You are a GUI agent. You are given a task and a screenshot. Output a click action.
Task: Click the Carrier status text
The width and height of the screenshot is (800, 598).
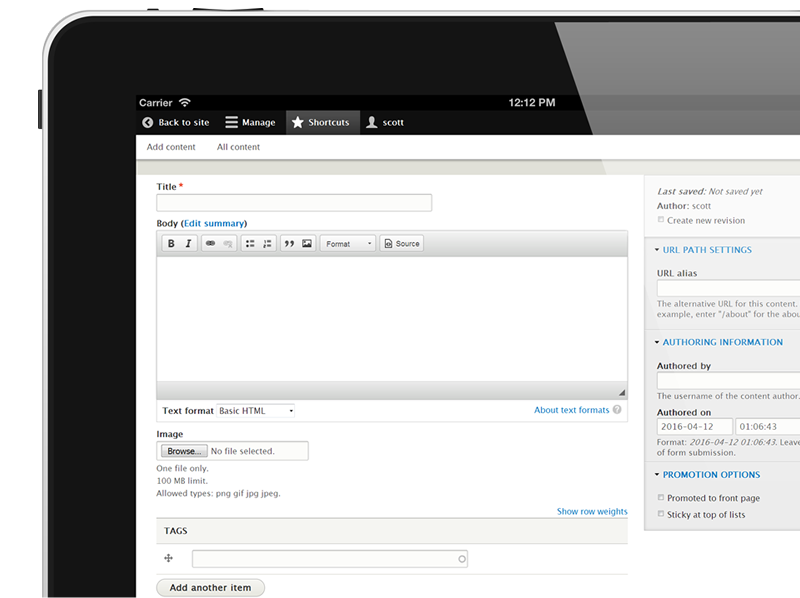click(156, 103)
